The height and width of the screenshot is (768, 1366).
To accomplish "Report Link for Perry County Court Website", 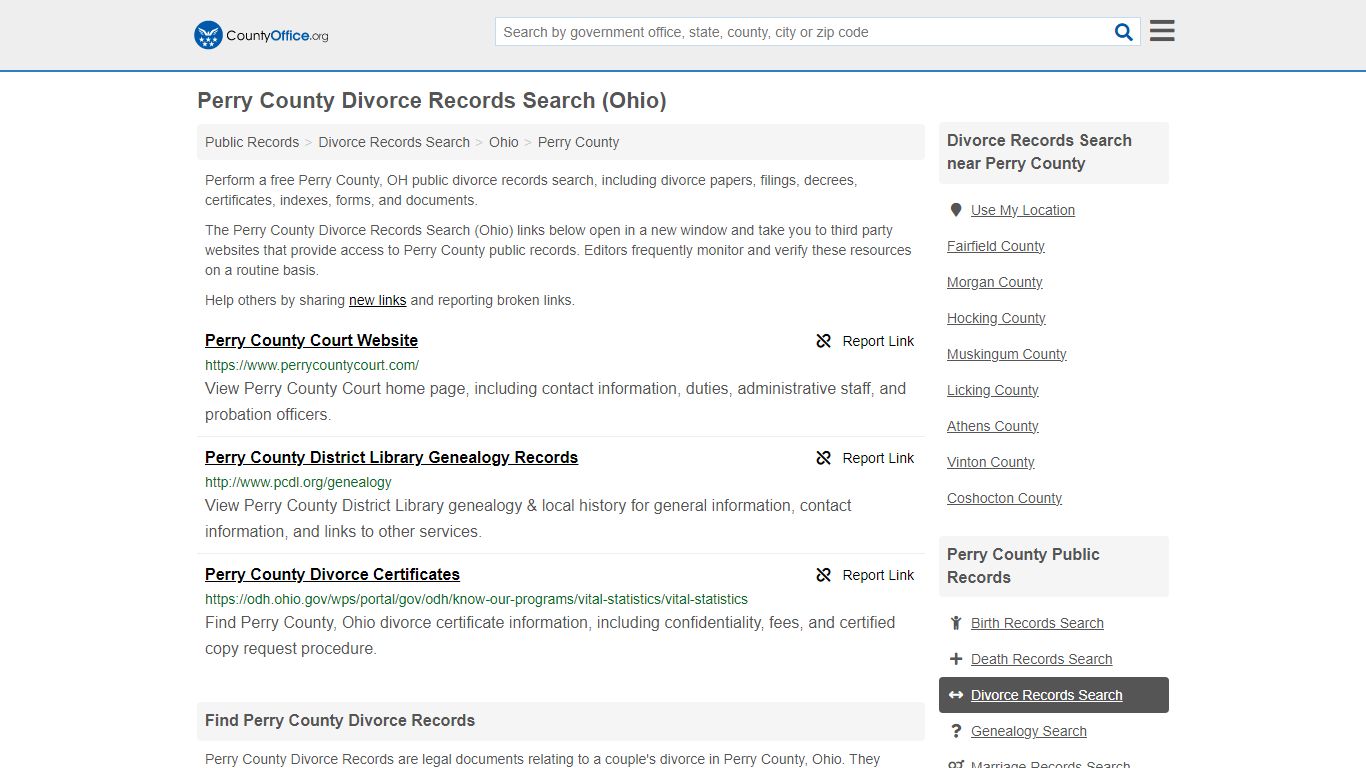I will point(878,341).
